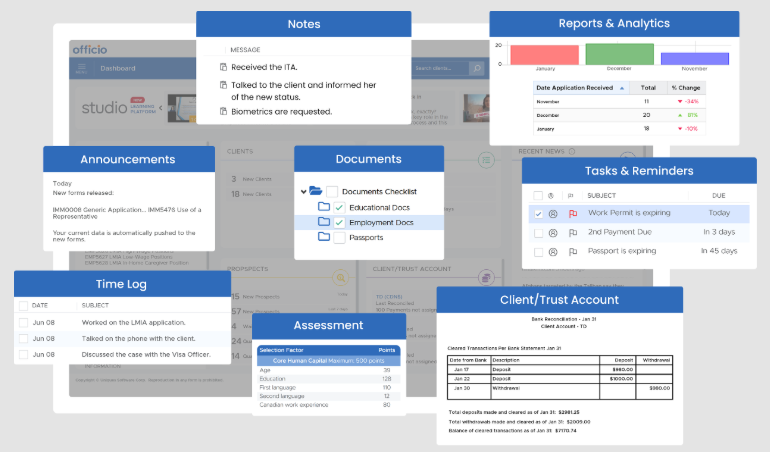The height and width of the screenshot is (452, 770).
Task: Click the 'Core Human Capital Maximum: 500 points' row
Action: (x=329, y=361)
